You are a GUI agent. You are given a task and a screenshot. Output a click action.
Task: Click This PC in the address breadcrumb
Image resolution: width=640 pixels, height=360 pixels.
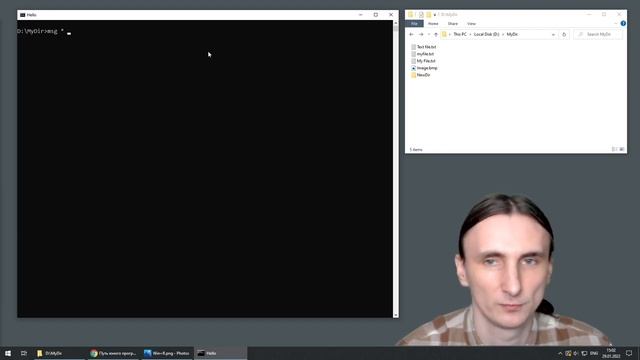[460, 34]
